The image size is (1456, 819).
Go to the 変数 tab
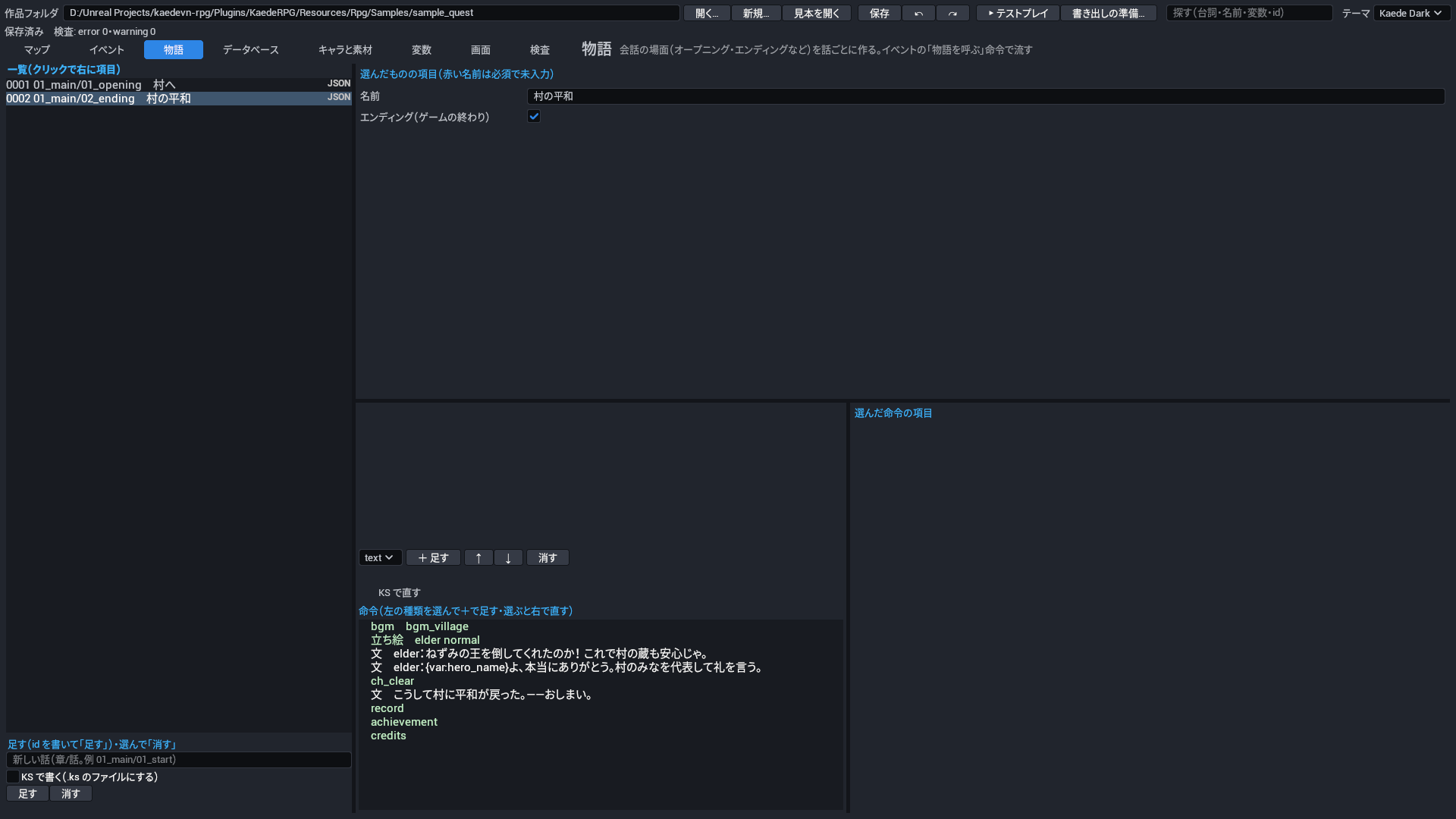click(422, 50)
